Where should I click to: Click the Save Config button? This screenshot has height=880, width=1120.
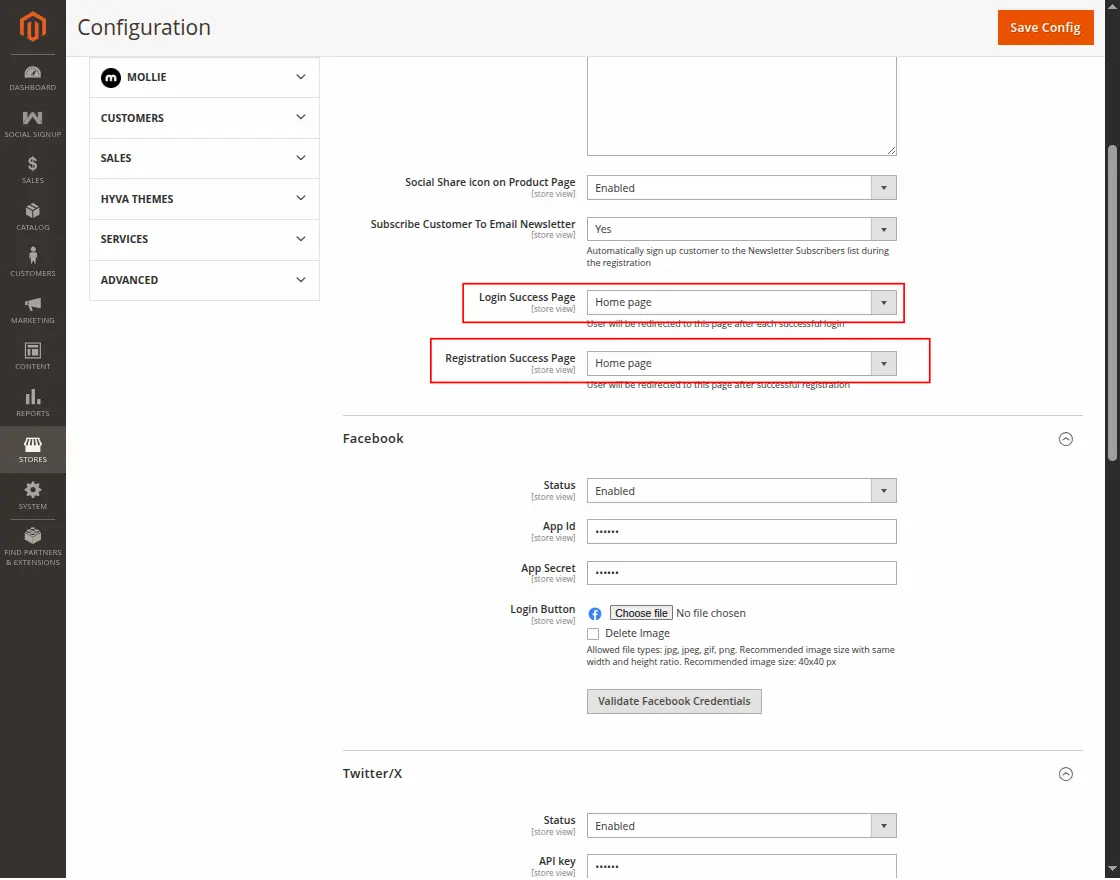1045,27
